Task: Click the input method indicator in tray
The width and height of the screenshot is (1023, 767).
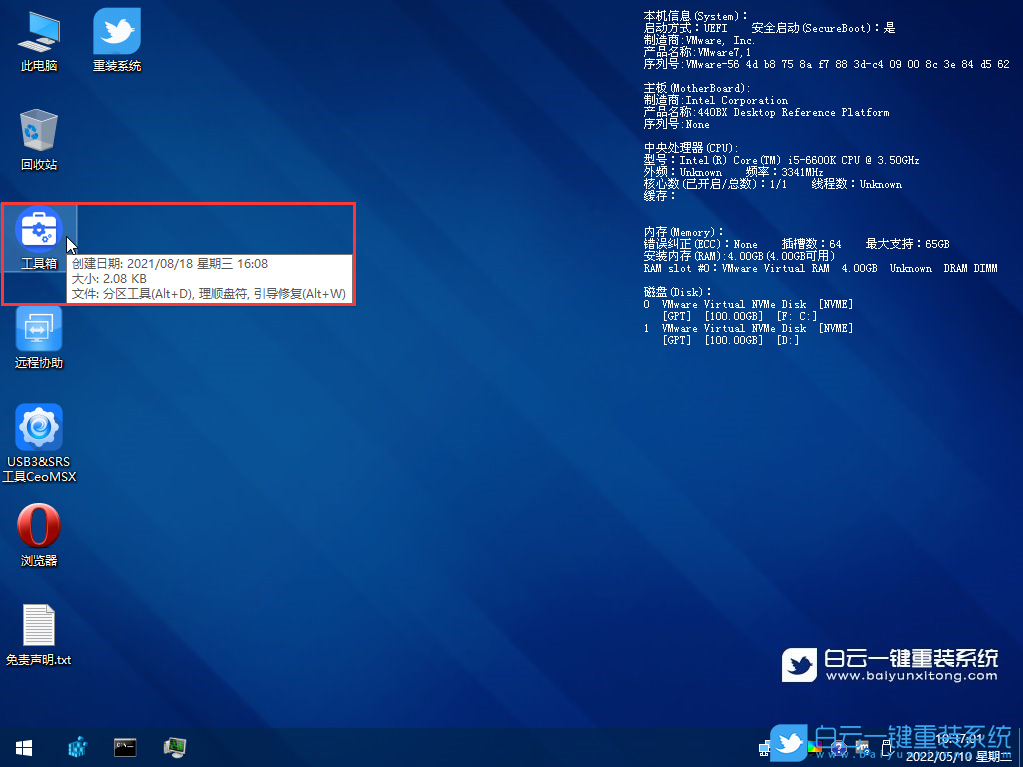Action: click(x=862, y=745)
